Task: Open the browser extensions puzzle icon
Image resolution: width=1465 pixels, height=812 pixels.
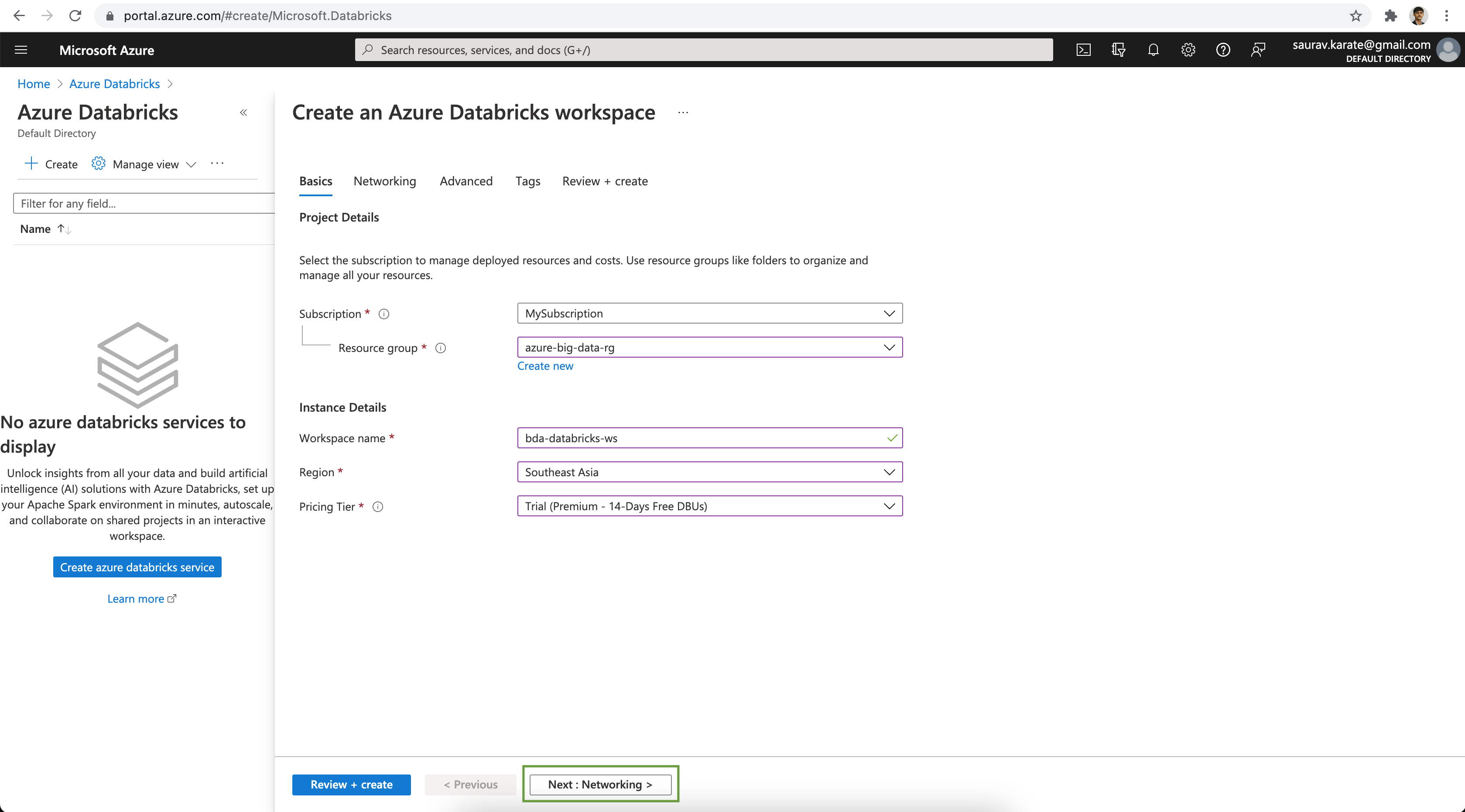Action: (x=1390, y=16)
